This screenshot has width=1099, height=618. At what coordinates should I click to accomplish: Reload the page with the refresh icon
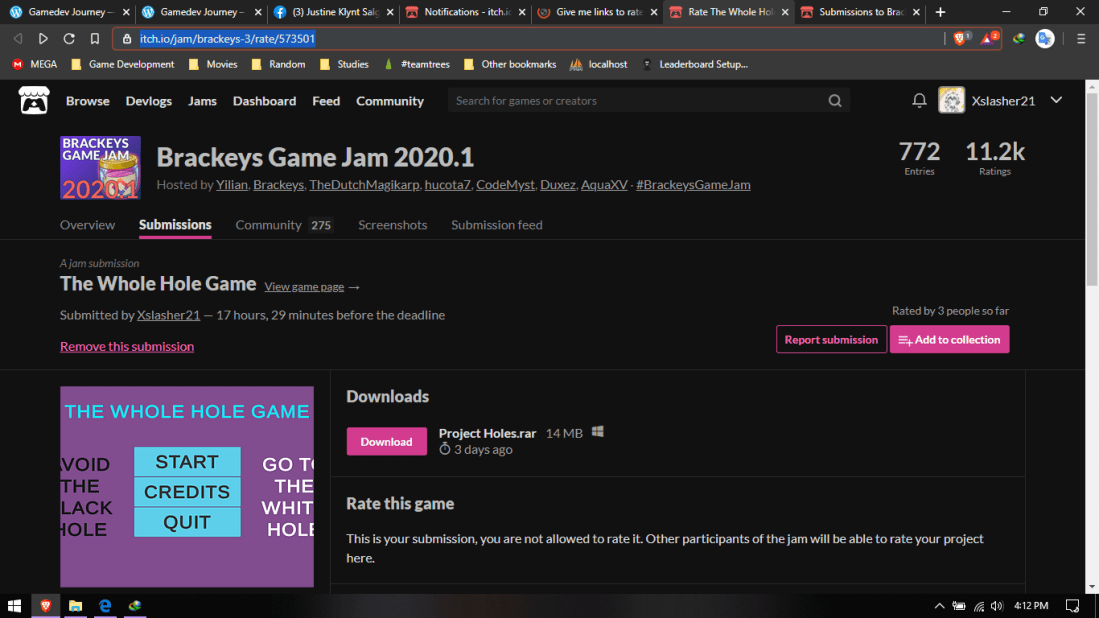tap(69, 39)
